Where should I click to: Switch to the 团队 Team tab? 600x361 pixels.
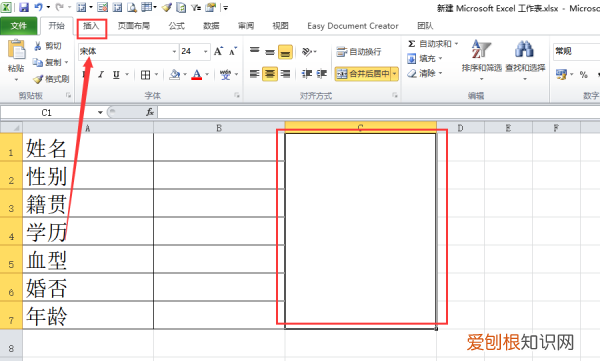[425, 26]
